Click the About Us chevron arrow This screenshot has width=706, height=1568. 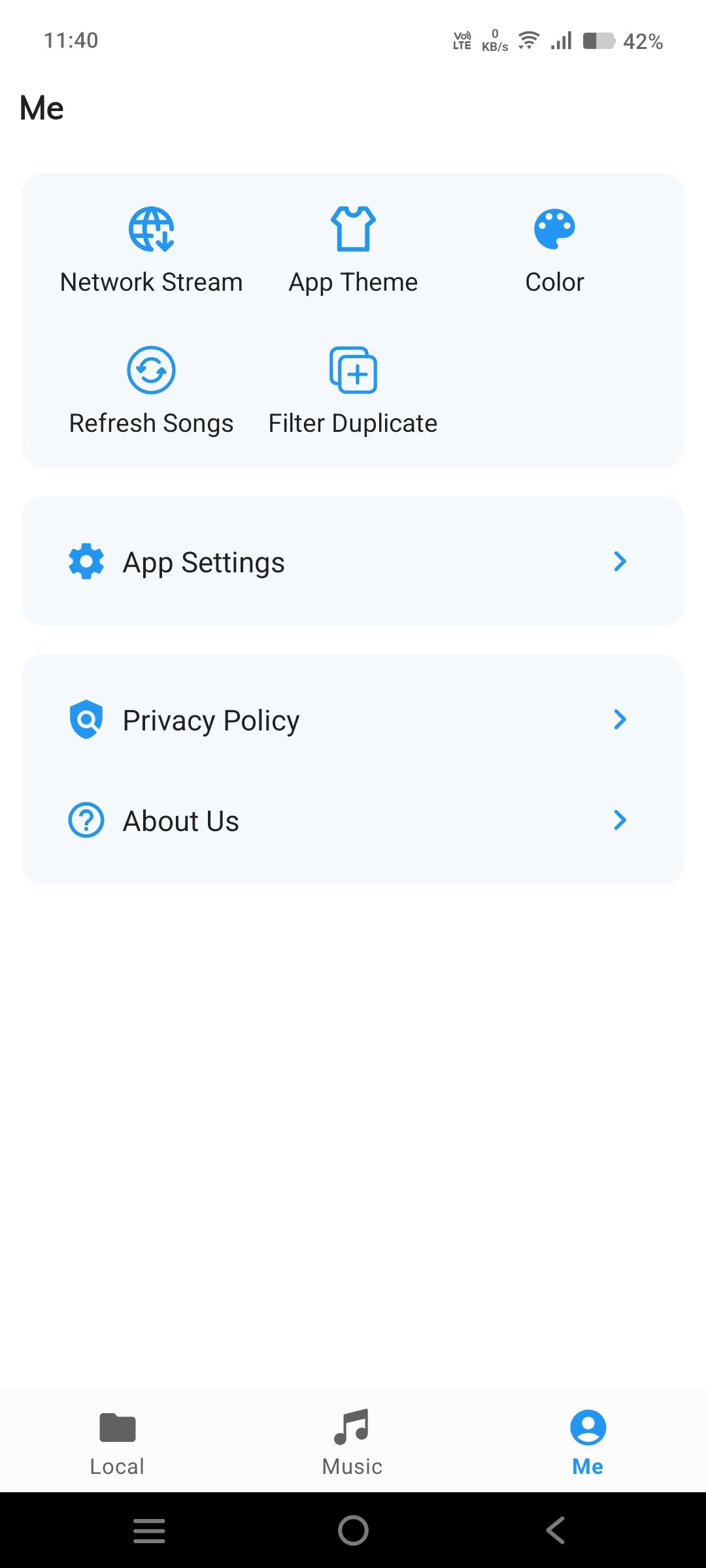[x=620, y=820]
